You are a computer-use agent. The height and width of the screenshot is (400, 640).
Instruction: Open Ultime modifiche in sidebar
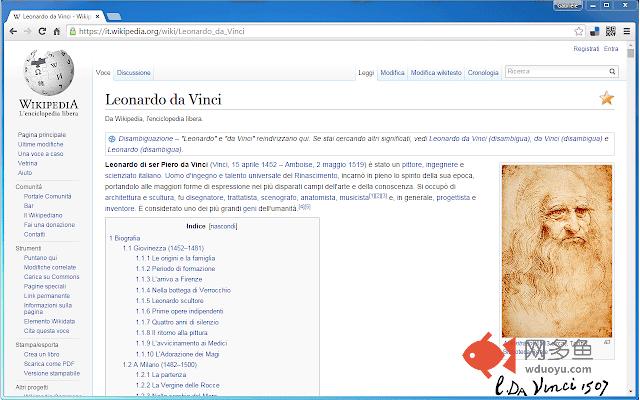point(40,144)
